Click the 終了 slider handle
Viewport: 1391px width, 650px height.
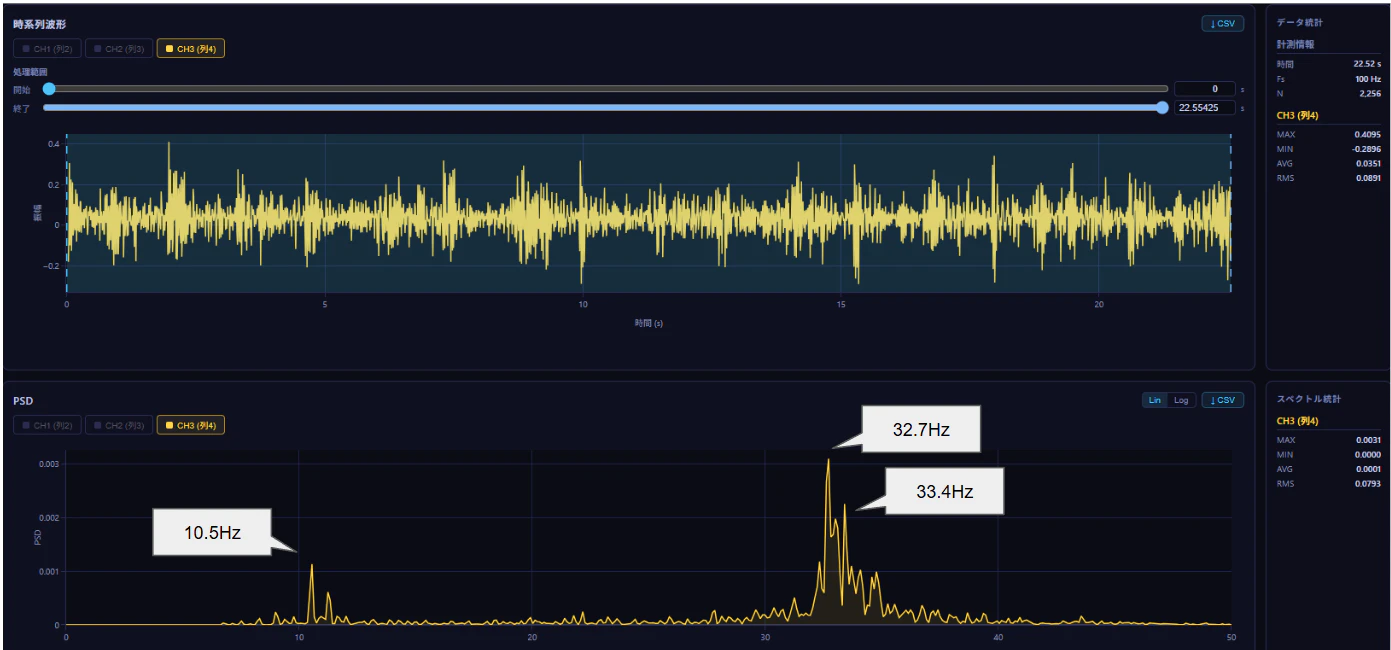coord(1162,107)
